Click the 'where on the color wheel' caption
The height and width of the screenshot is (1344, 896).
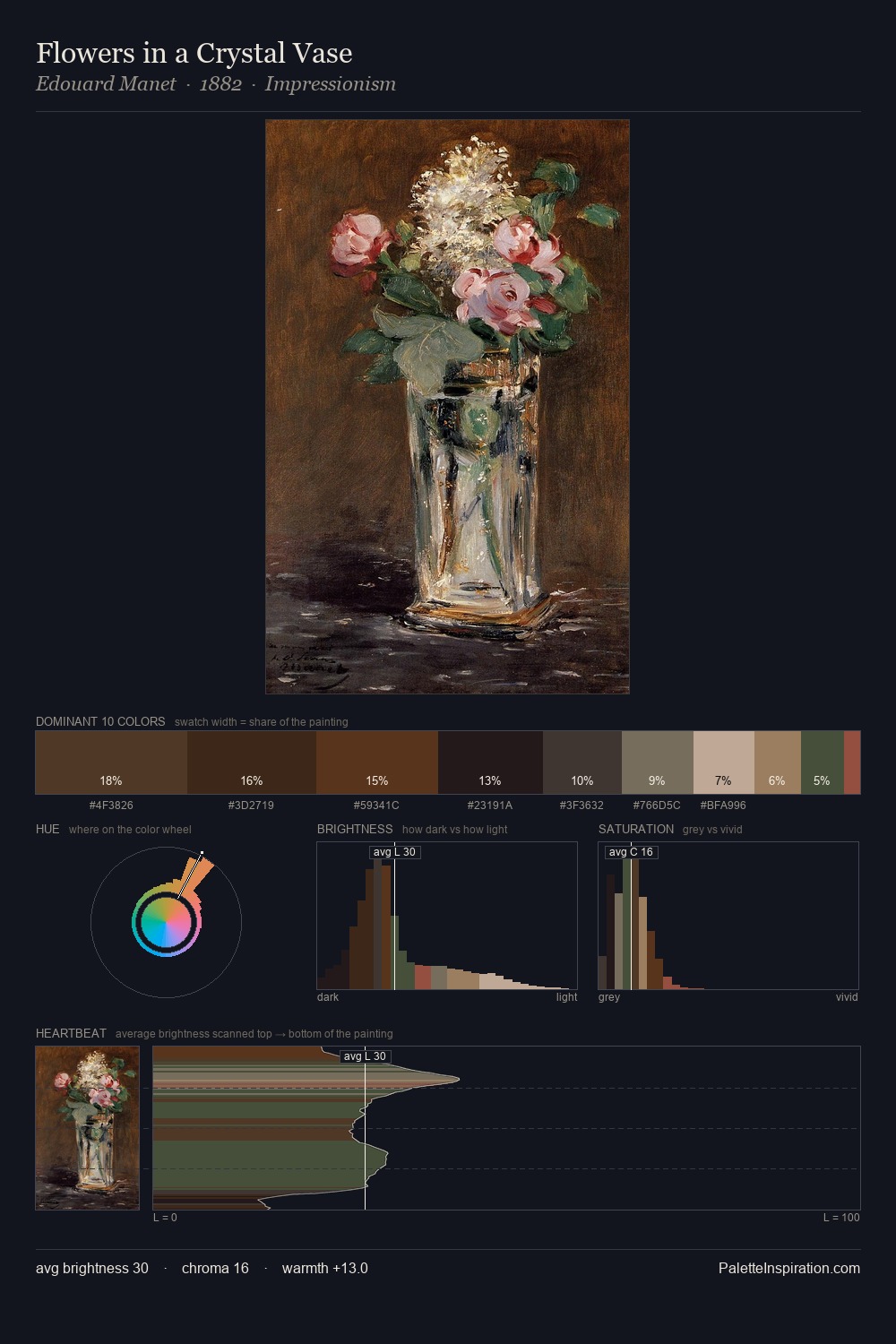point(130,830)
